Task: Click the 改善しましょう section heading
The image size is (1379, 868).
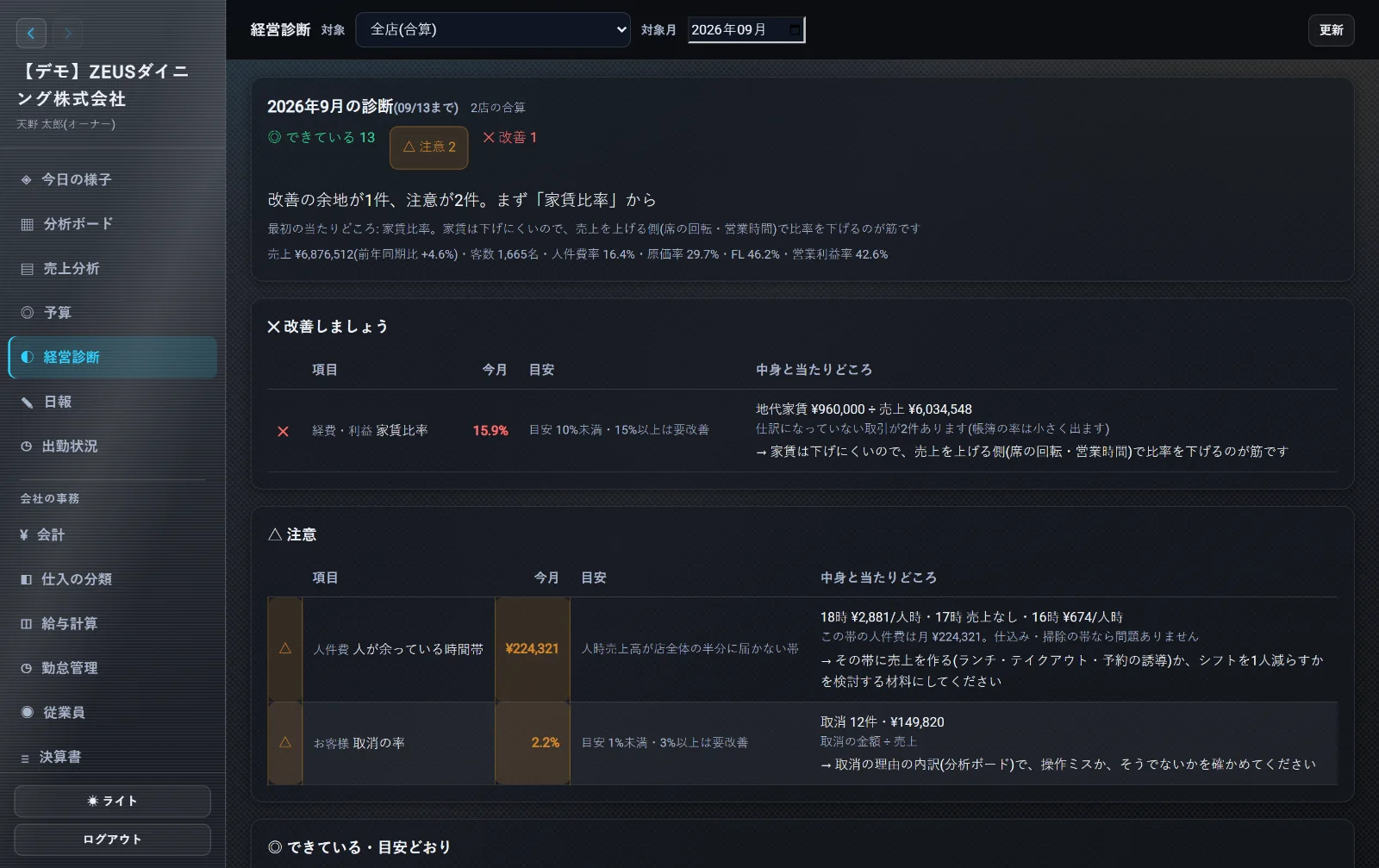Action: coord(328,327)
